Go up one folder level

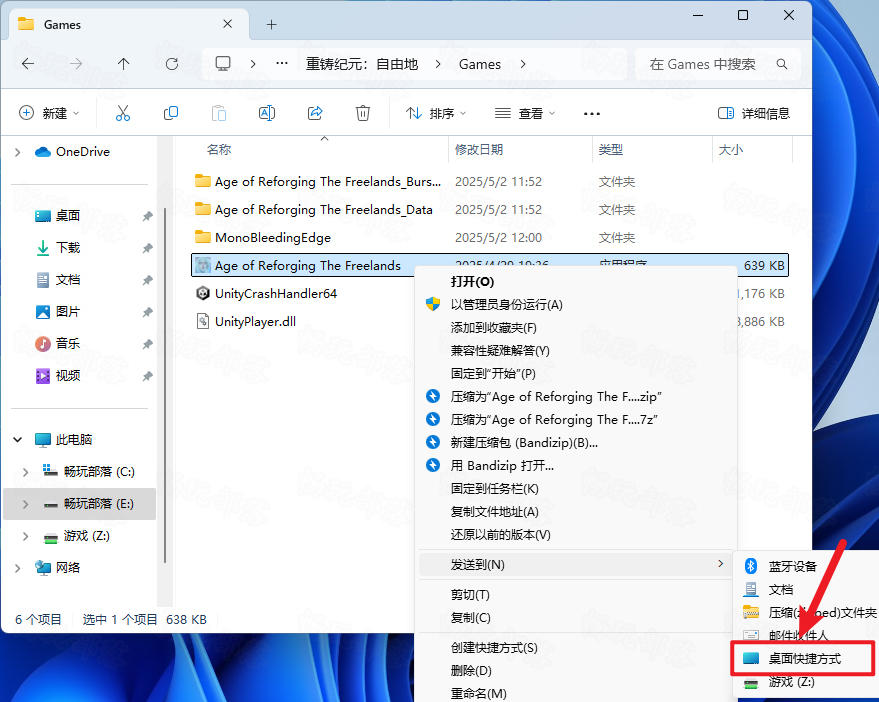click(x=123, y=64)
